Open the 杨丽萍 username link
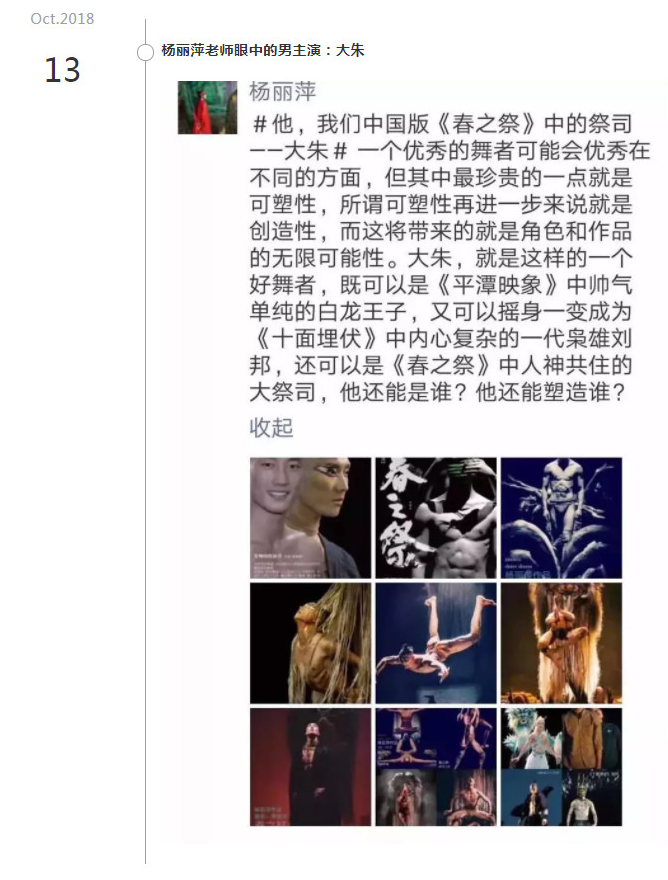 click(282, 91)
